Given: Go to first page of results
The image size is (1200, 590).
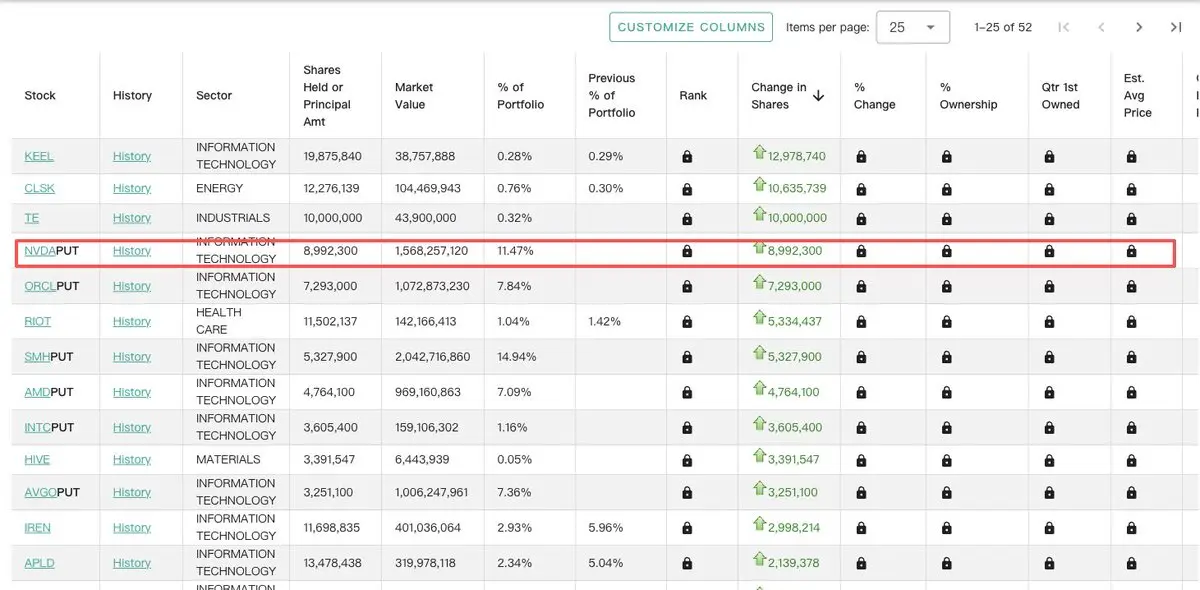Looking at the screenshot, I should [1063, 27].
